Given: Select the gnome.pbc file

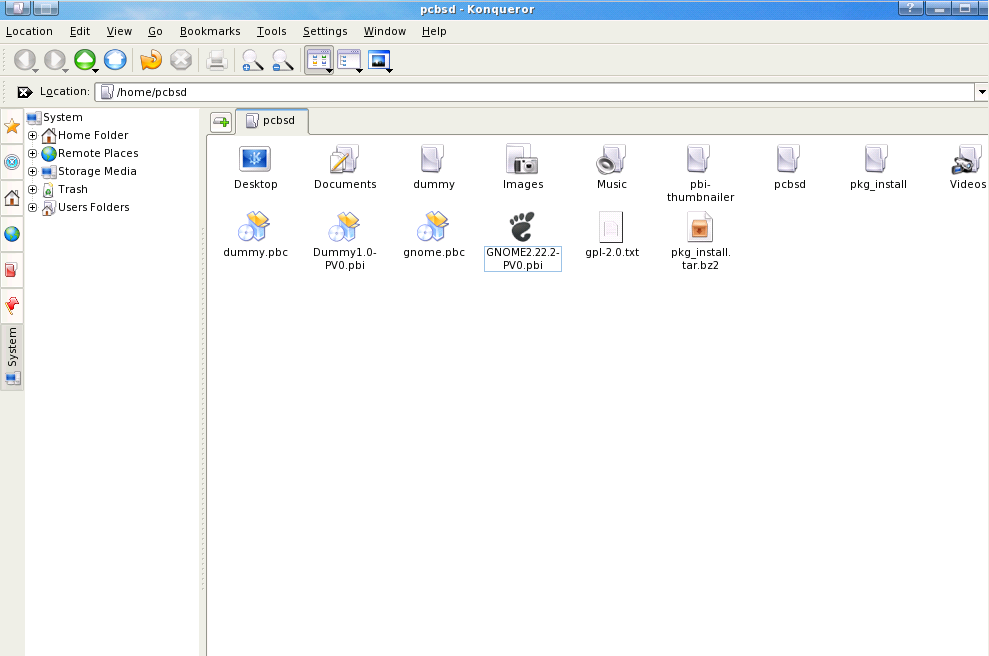Looking at the screenshot, I should click(x=434, y=235).
